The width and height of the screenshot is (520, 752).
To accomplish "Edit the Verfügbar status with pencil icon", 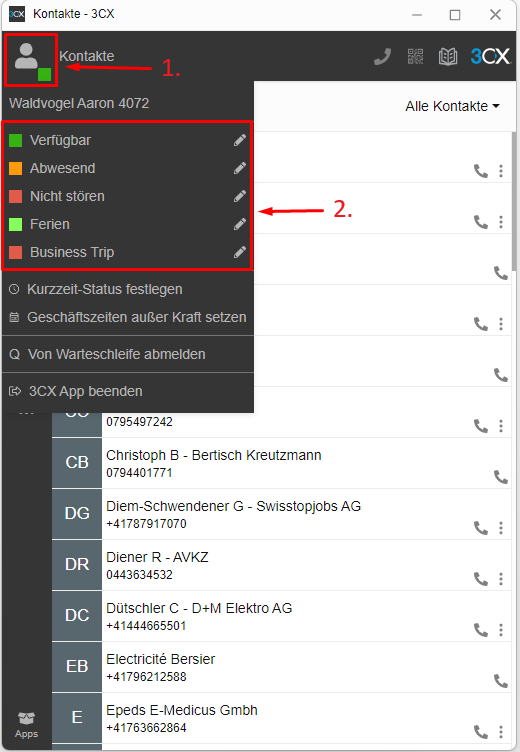I will (x=239, y=140).
